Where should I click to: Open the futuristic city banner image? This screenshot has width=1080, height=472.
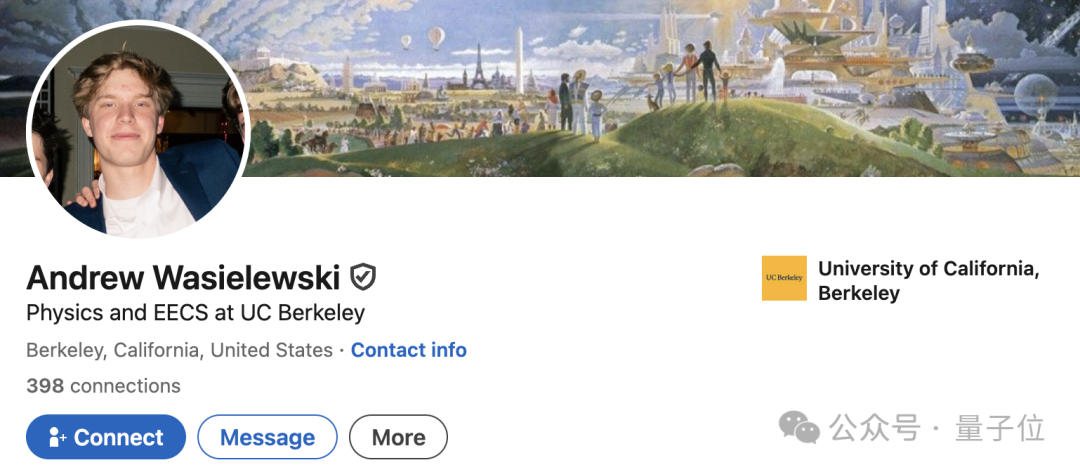click(x=661, y=88)
